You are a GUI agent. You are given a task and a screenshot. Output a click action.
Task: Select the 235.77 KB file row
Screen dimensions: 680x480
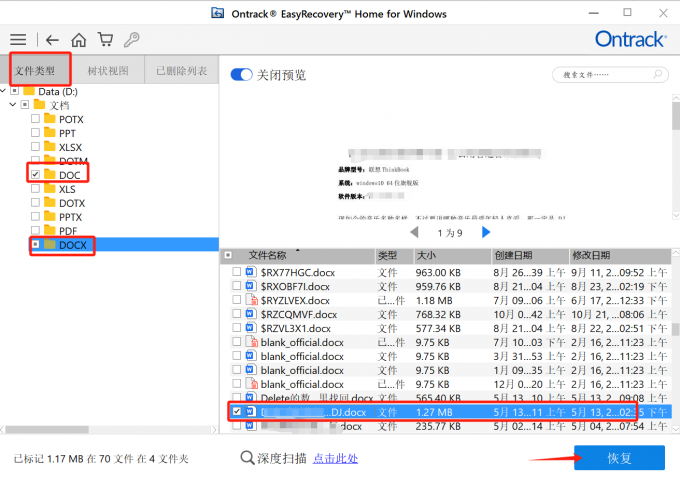click(446, 426)
